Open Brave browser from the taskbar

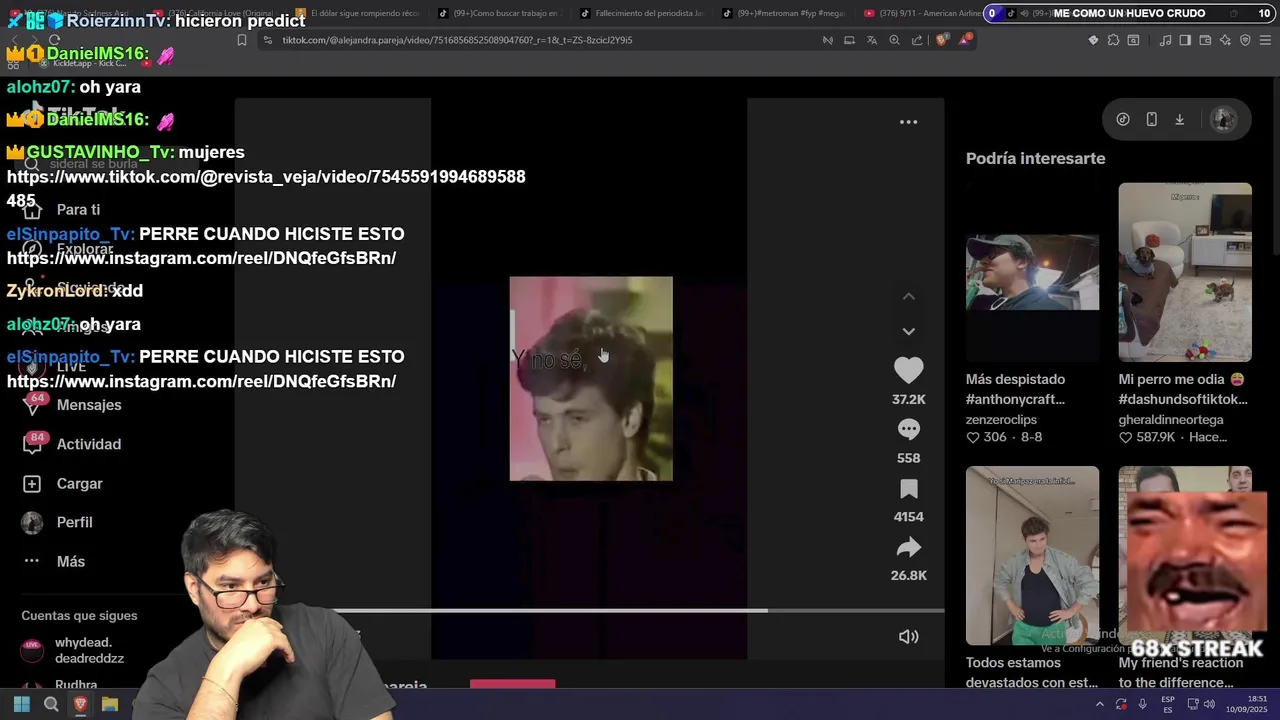[81, 705]
